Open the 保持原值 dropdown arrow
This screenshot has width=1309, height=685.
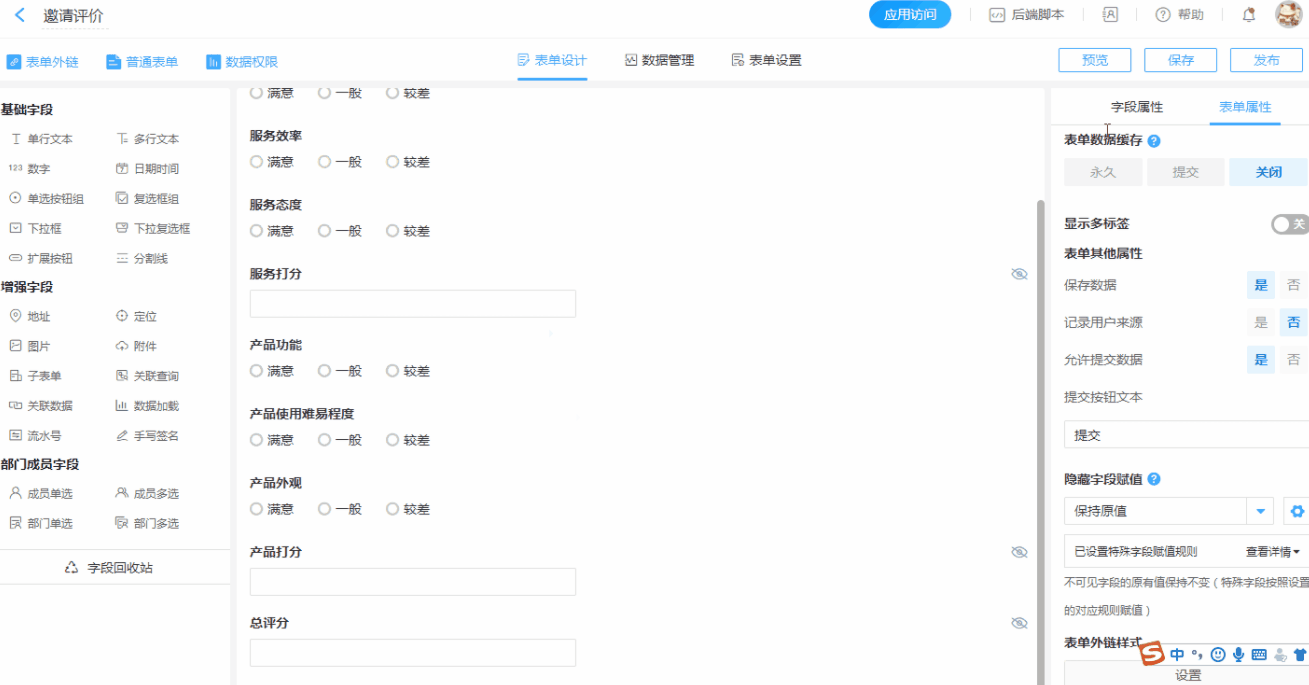pyautogui.click(x=1260, y=511)
